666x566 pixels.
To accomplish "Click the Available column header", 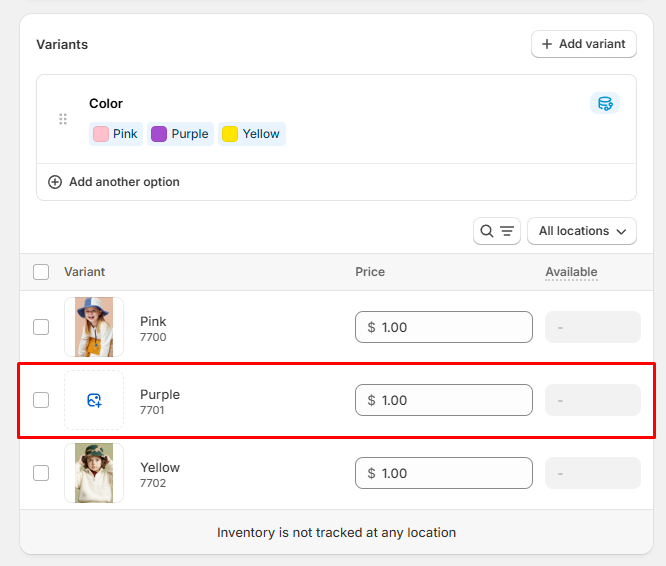I will pyautogui.click(x=571, y=272).
